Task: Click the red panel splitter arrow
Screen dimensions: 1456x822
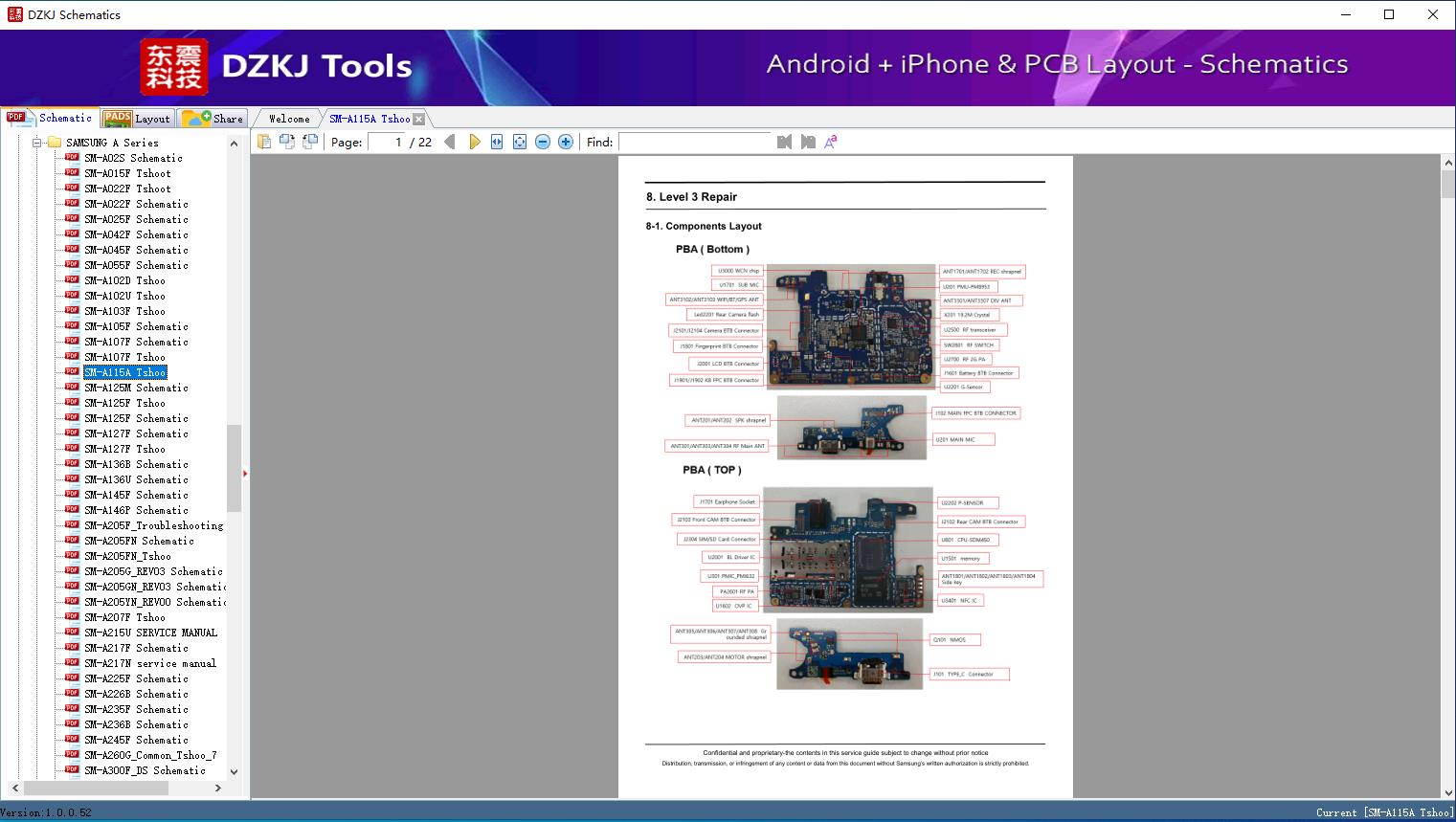Action: pos(245,473)
